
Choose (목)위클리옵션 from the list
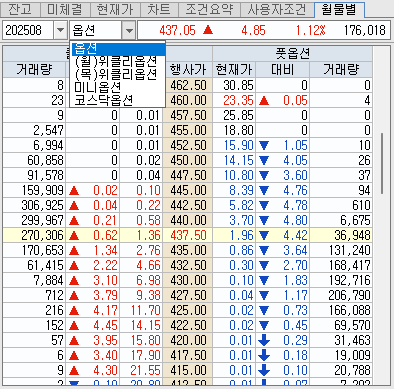pyautogui.click(x=118, y=74)
